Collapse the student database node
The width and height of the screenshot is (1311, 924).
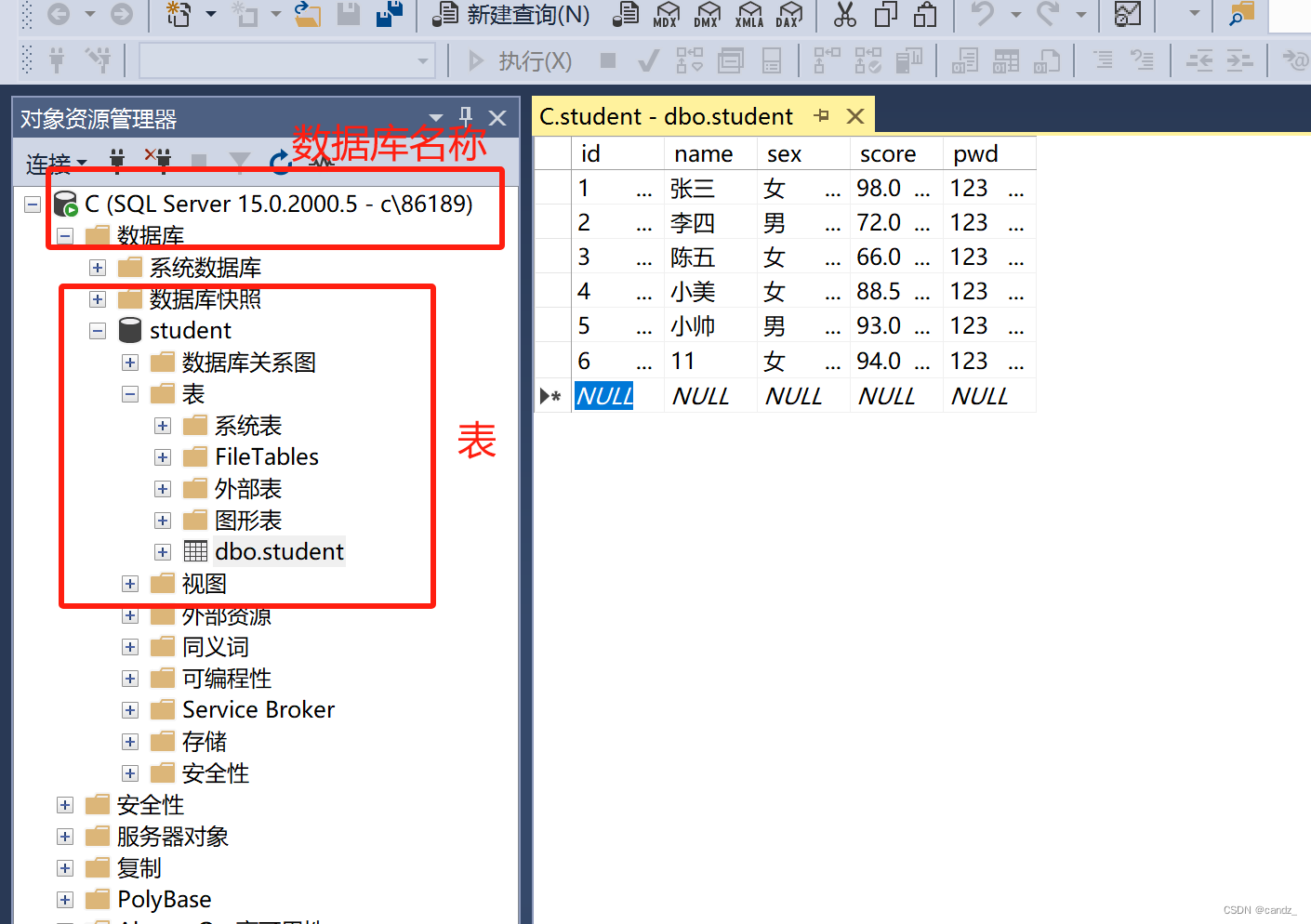pyautogui.click(x=98, y=330)
